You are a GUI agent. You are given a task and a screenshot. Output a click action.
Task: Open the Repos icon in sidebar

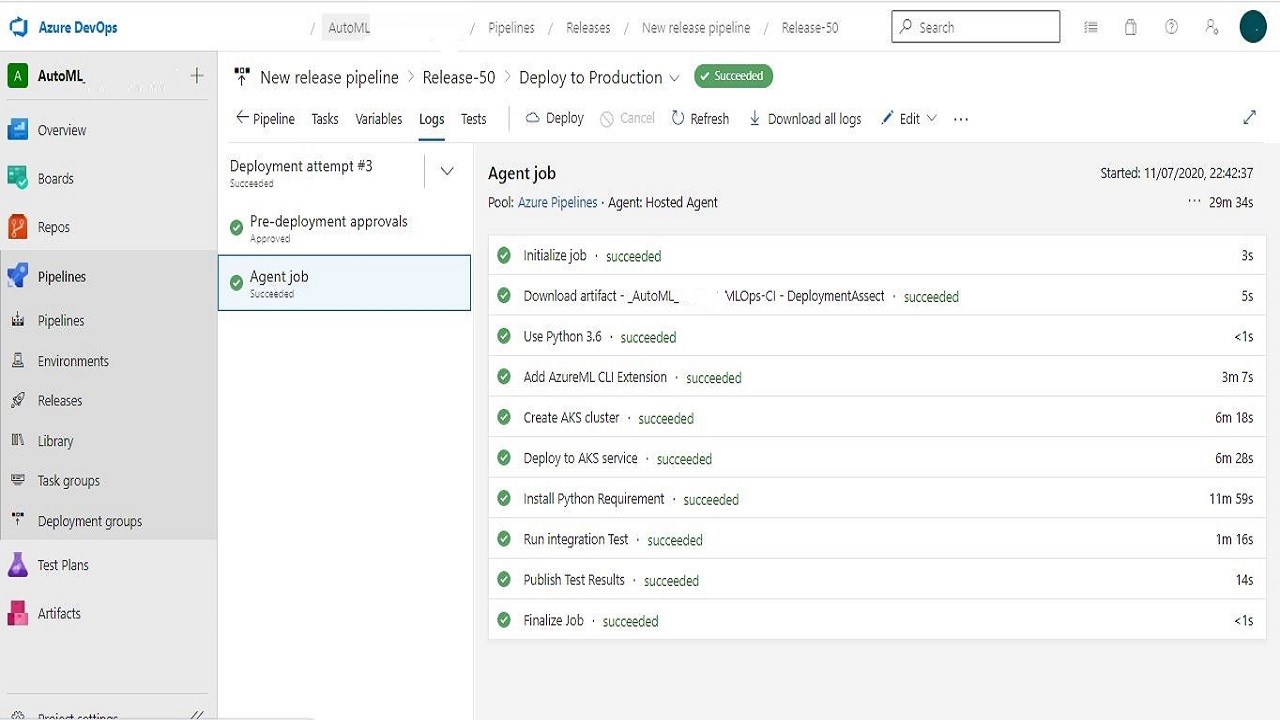(x=17, y=227)
